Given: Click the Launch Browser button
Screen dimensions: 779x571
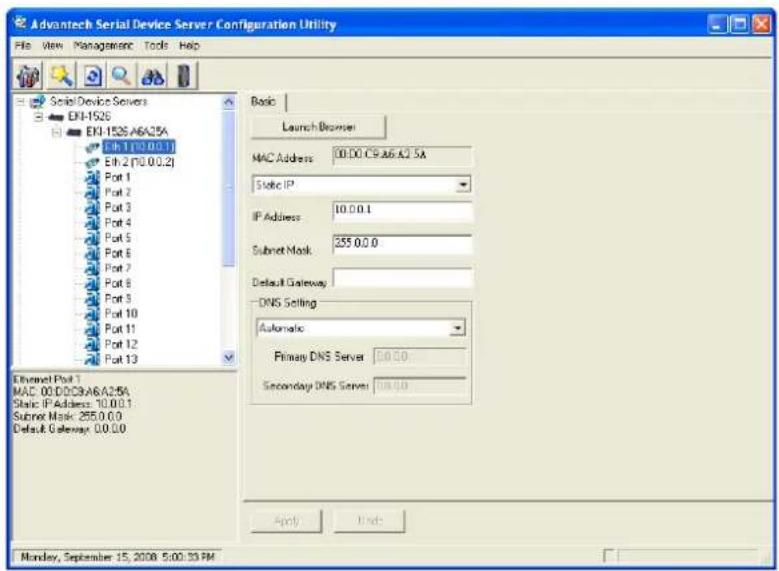Looking at the screenshot, I should pos(318,127).
